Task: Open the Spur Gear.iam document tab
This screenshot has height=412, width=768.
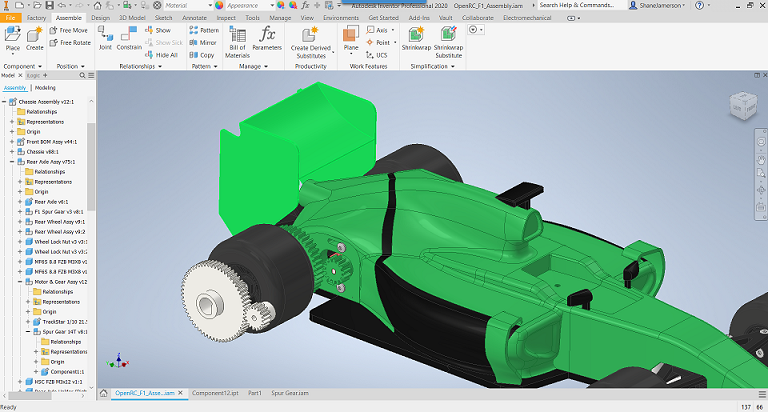Action: coord(292,393)
